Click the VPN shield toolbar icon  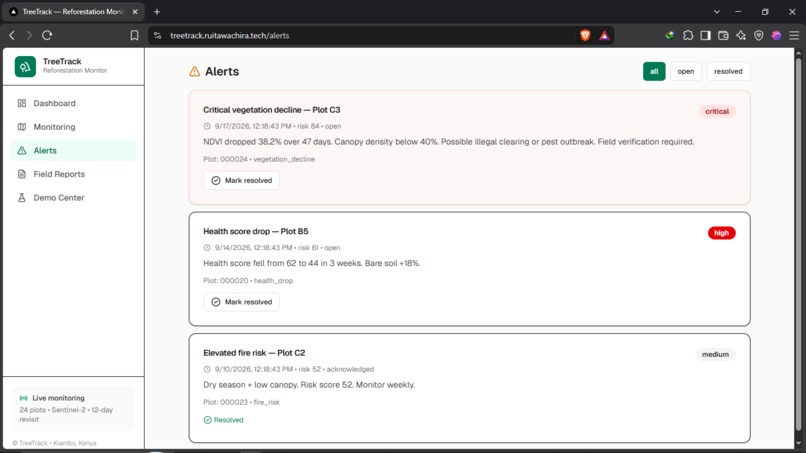tap(759, 35)
